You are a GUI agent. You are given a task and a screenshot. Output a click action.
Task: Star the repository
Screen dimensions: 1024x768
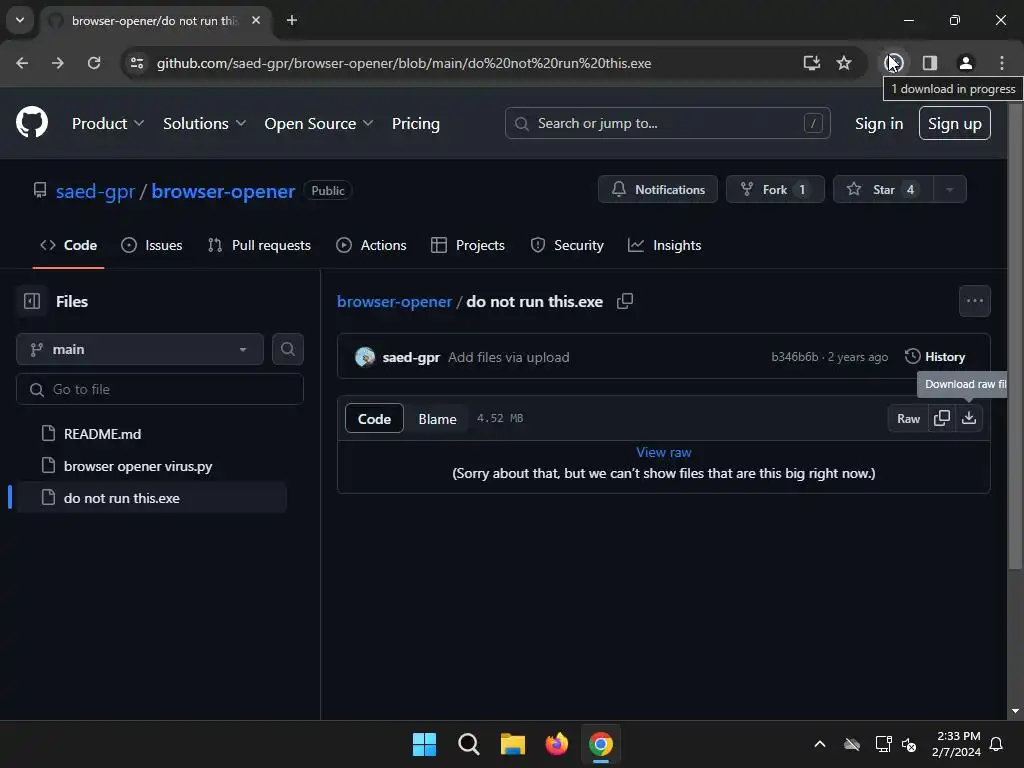pos(883,189)
